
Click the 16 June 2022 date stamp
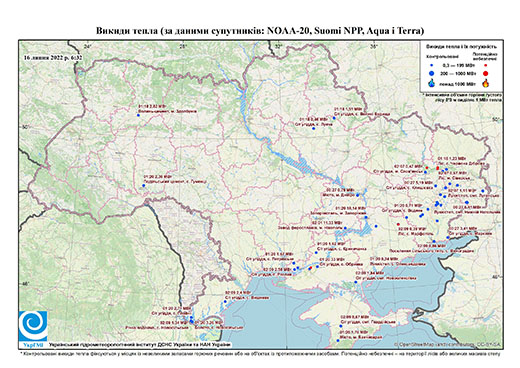pos(53,57)
